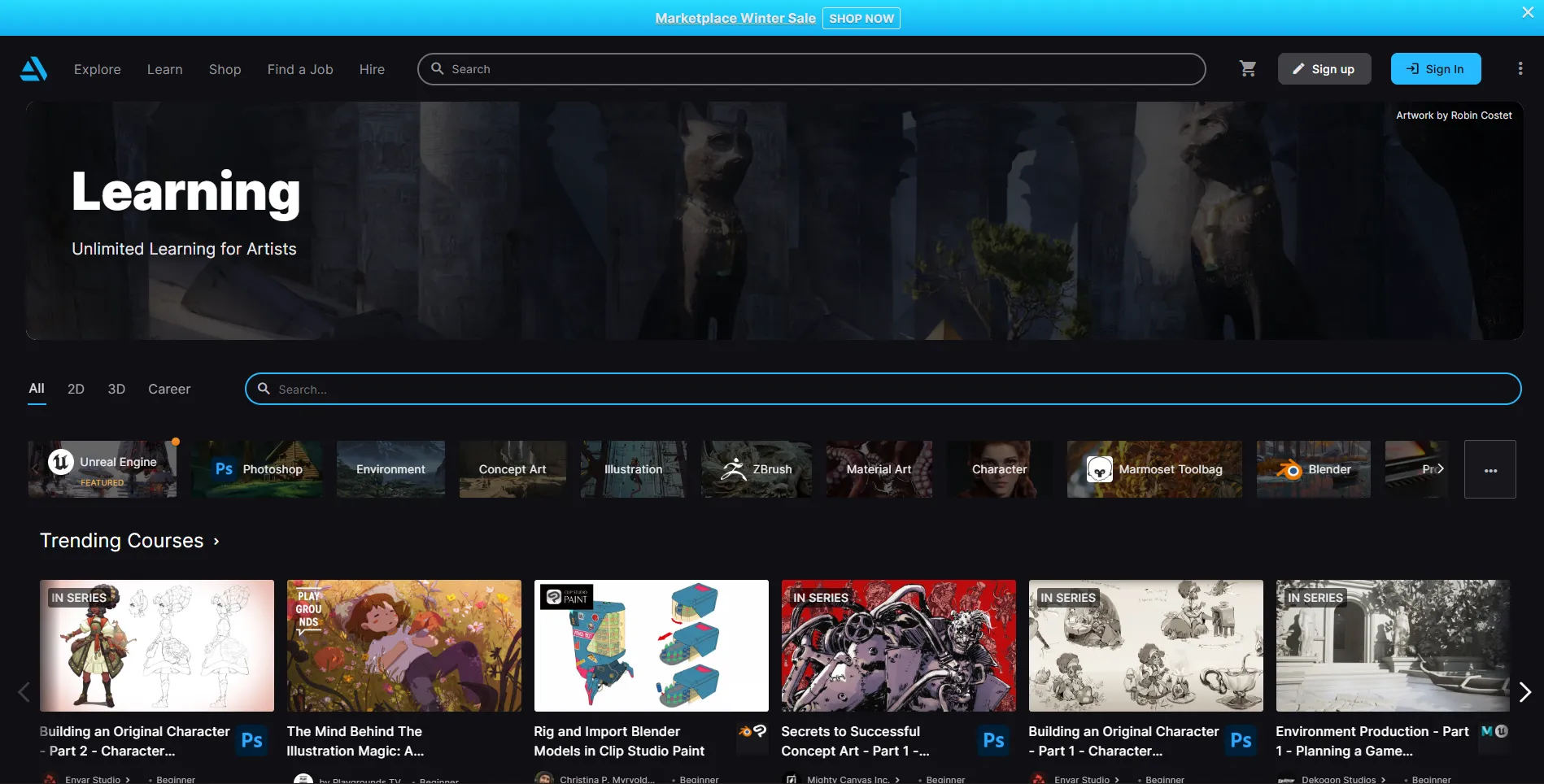Screen dimensions: 1544x784
Task: Select the Photoshop category tile
Action: (257, 469)
